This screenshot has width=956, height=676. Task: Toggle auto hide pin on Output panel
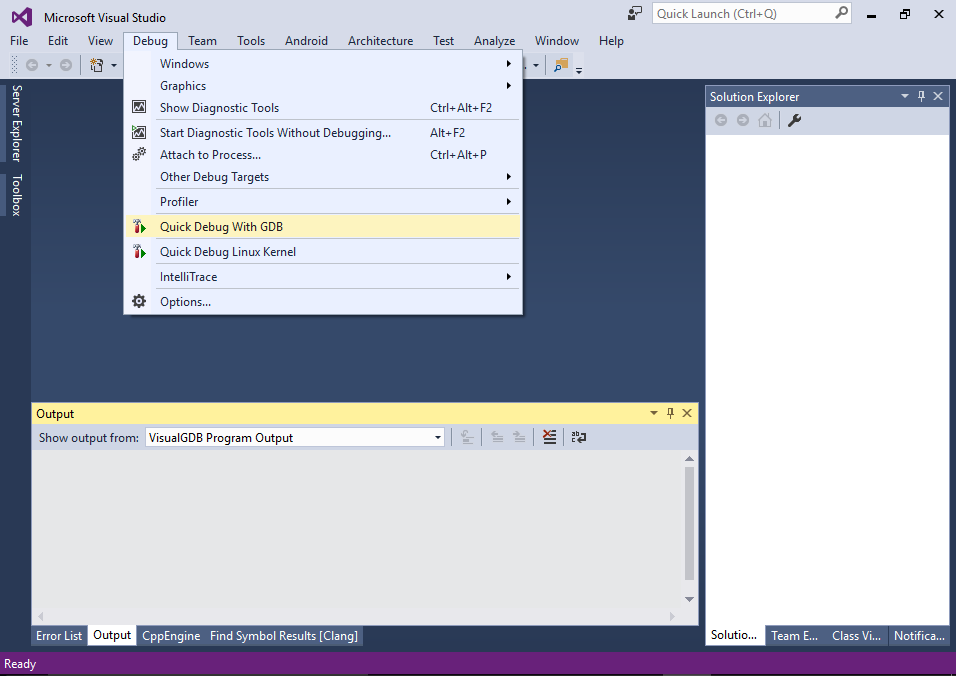click(670, 413)
